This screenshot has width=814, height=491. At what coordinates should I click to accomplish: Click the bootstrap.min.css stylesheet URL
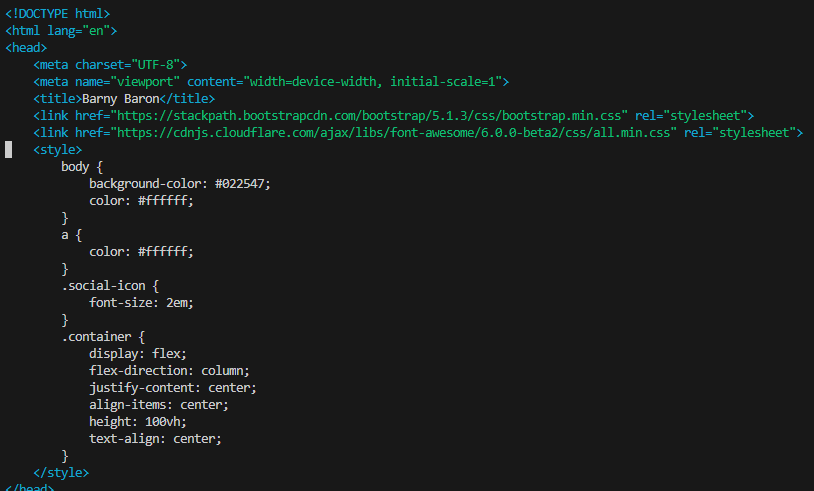369,116
